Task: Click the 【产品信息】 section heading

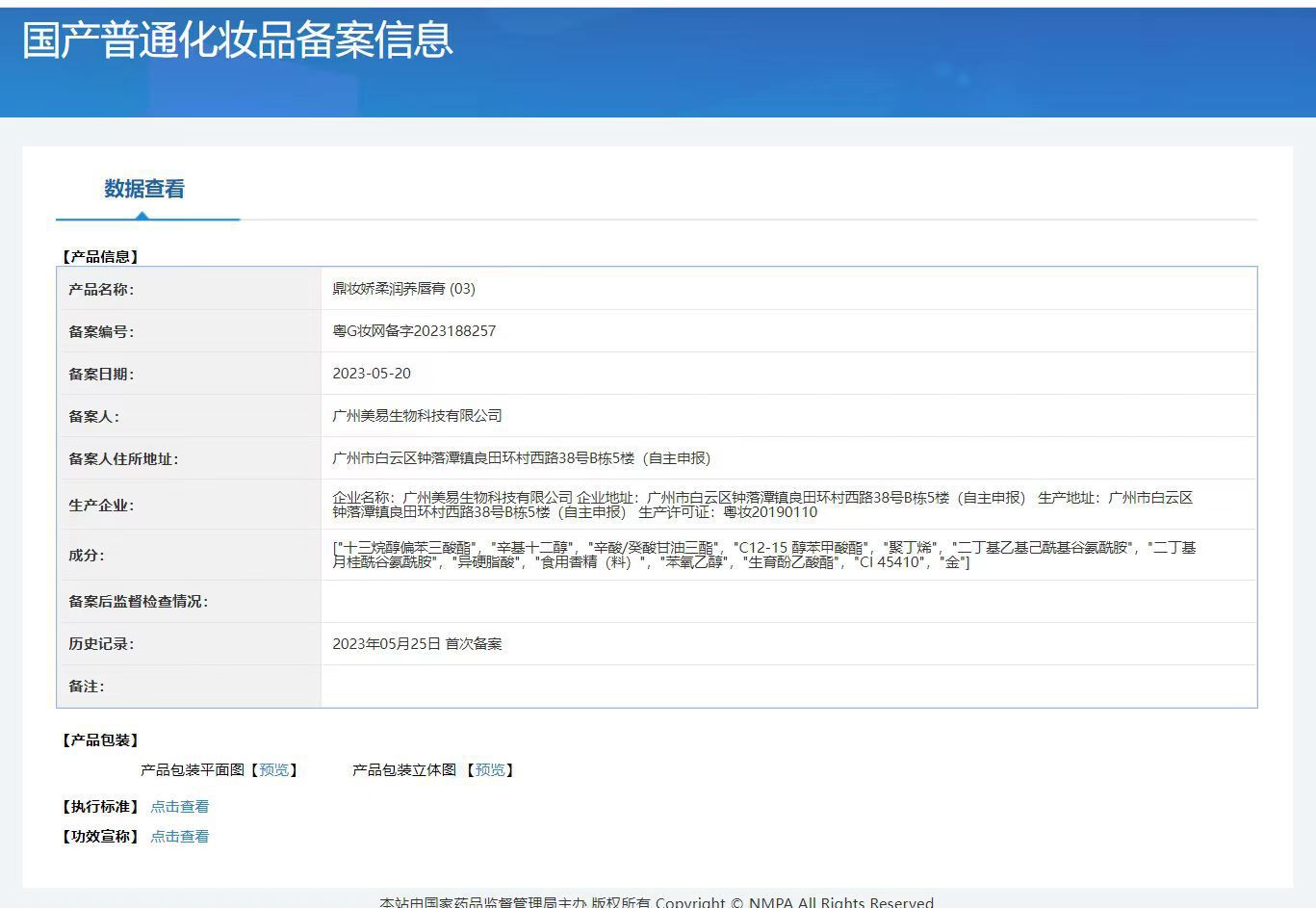Action: coord(100,257)
